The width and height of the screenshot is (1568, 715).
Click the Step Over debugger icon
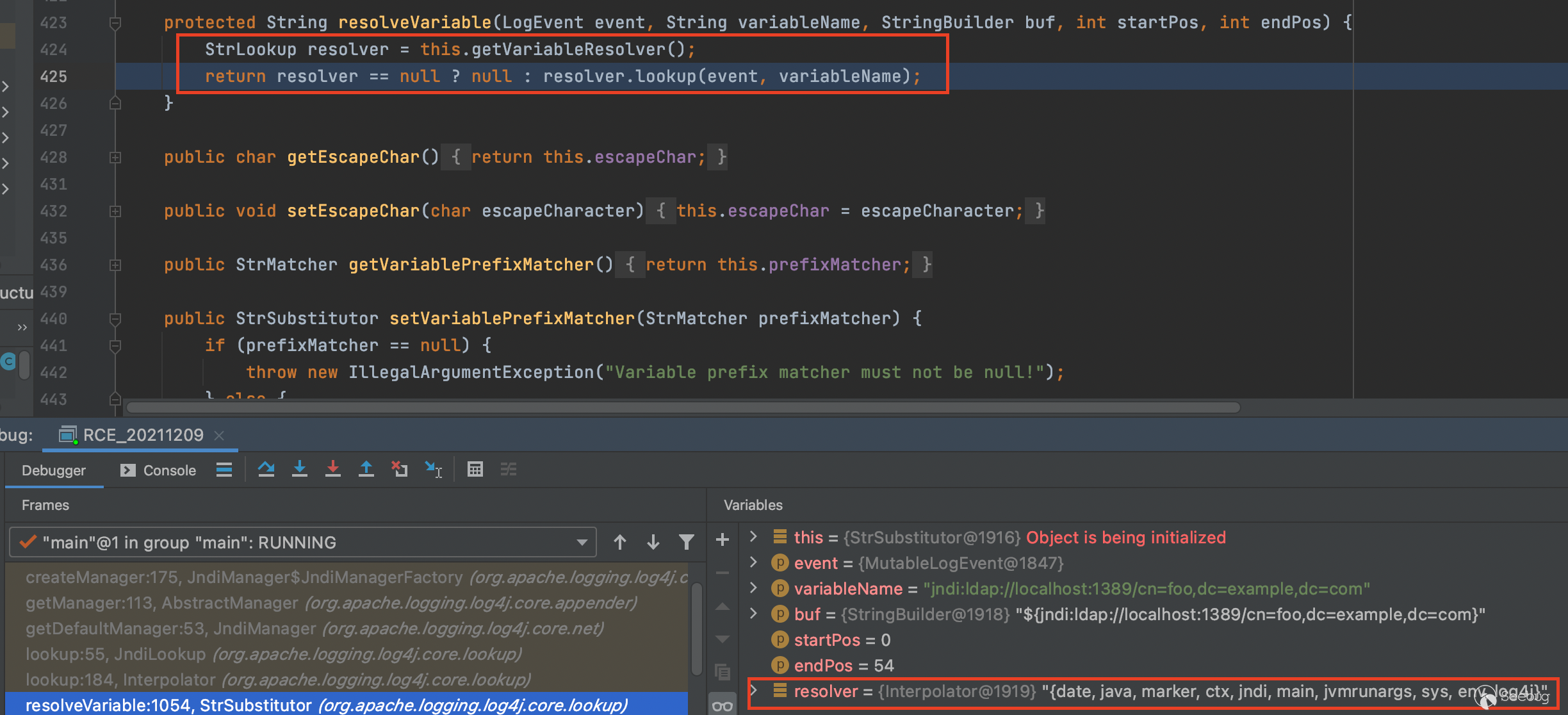pos(266,470)
